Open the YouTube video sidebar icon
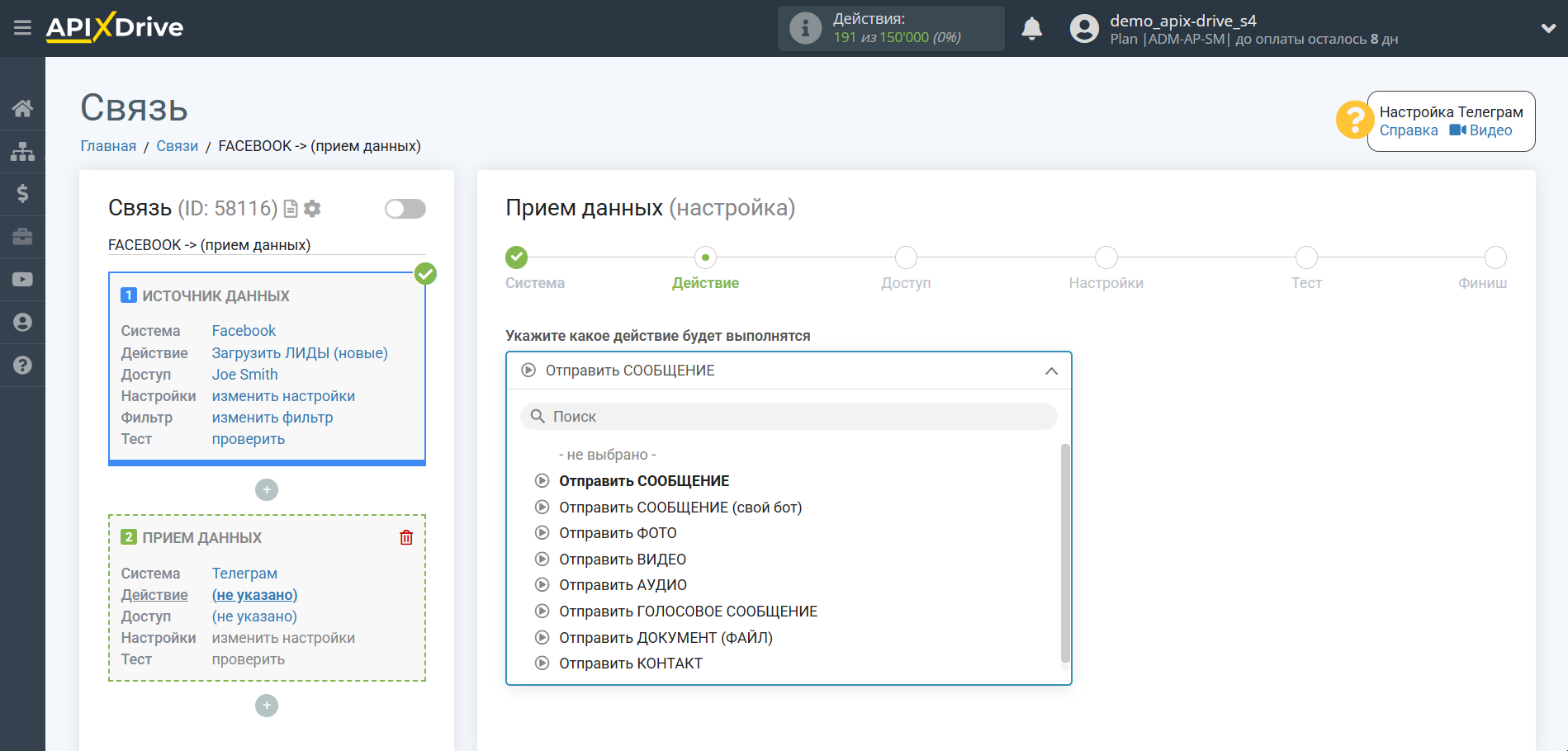 tap(22, 280)
